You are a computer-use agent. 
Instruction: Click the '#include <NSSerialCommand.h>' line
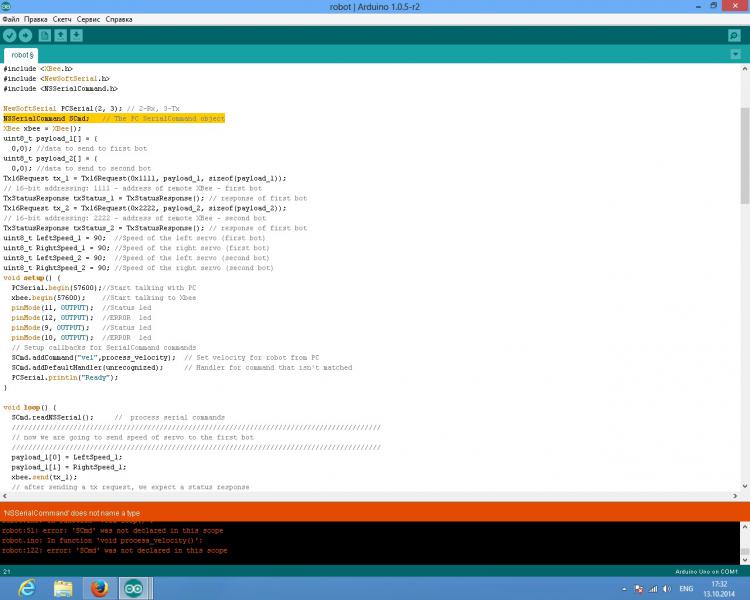click(60, 89)
